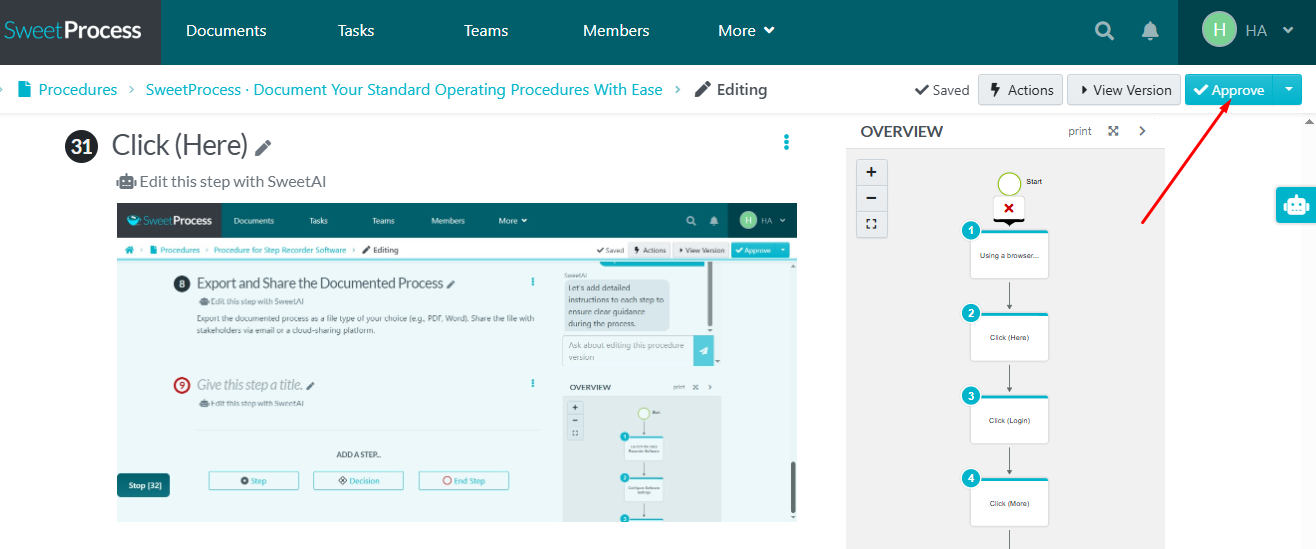Image resolution: width=1316 pixels, height=549 pixels.
Task: Click the step title 'Click (Here)'
Action: [x=179, y=145]
